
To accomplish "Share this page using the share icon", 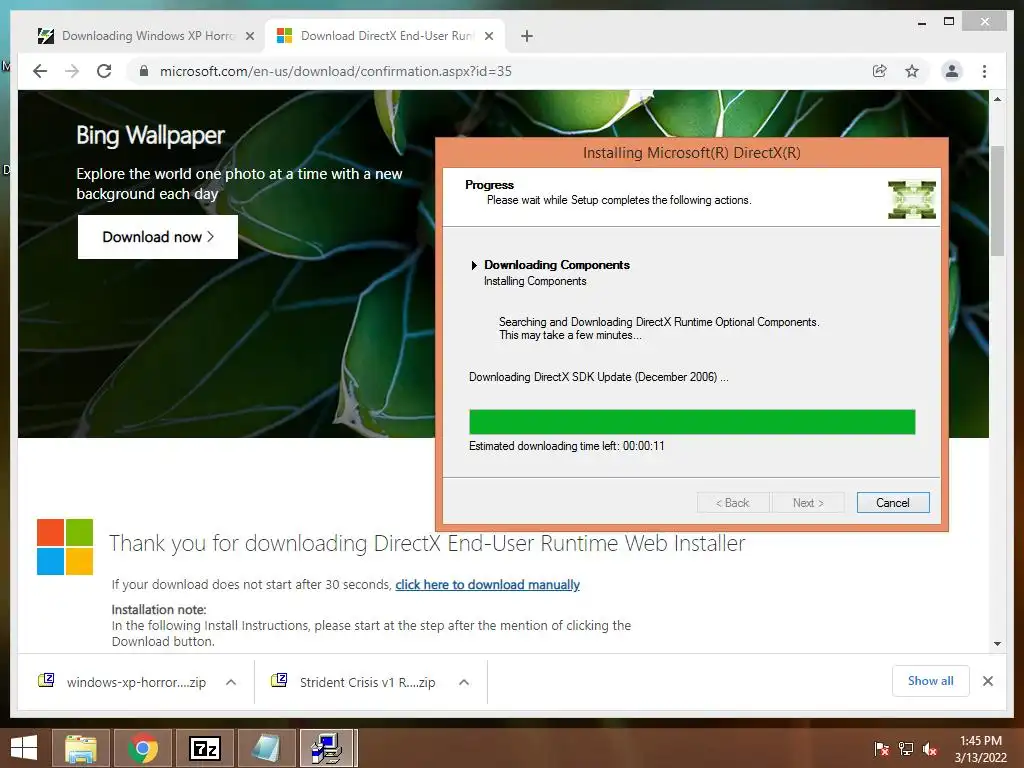I will pos(880,71).
